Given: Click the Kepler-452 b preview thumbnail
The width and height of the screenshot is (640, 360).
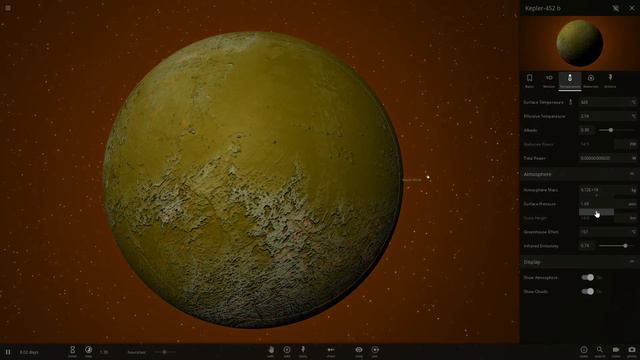Looking at the screenshot, I should click(x=580, y=43).
